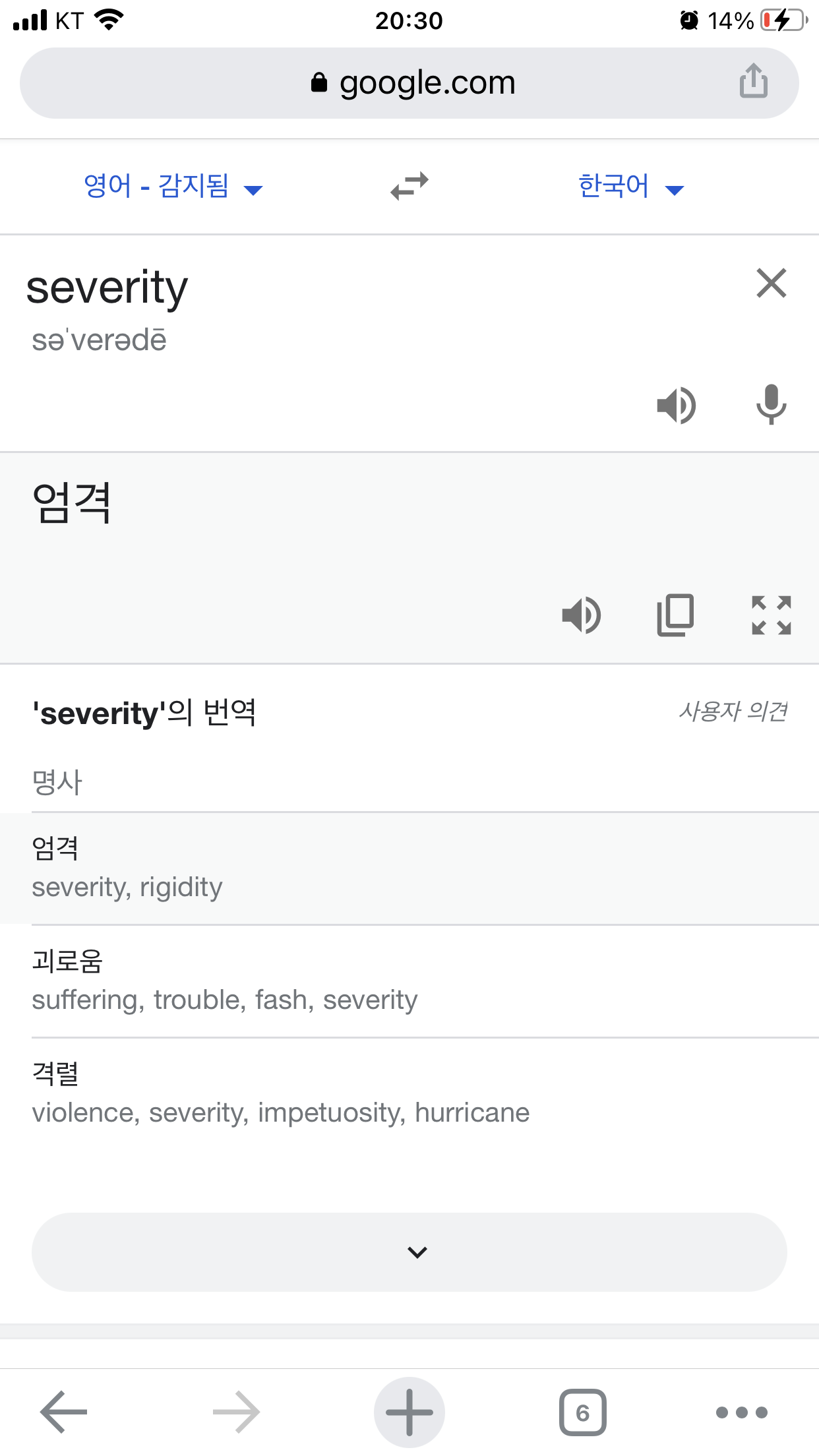Show the translation in full screen
819x1456 pixels.
pos(771,615)
